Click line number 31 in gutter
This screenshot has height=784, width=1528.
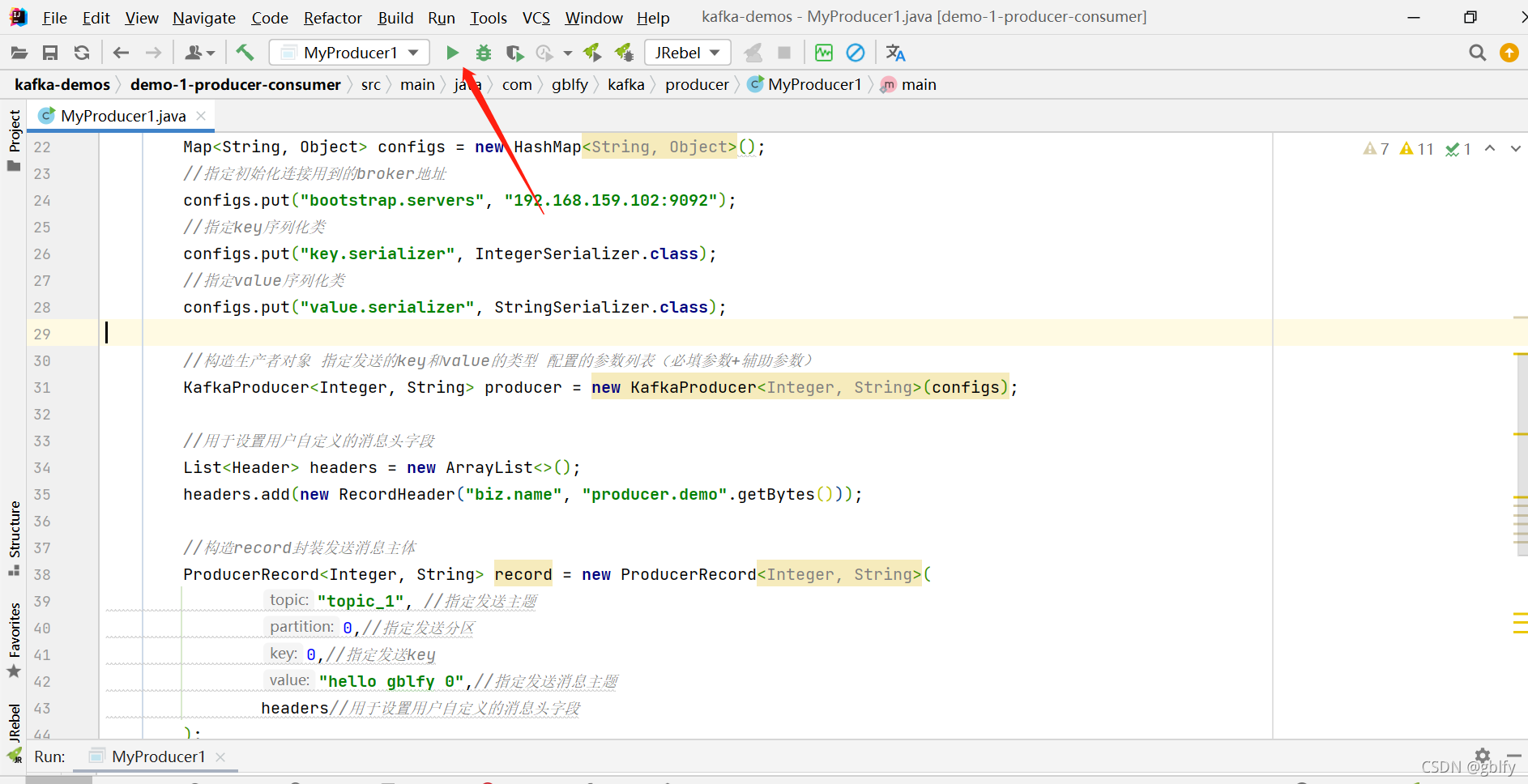42,388
